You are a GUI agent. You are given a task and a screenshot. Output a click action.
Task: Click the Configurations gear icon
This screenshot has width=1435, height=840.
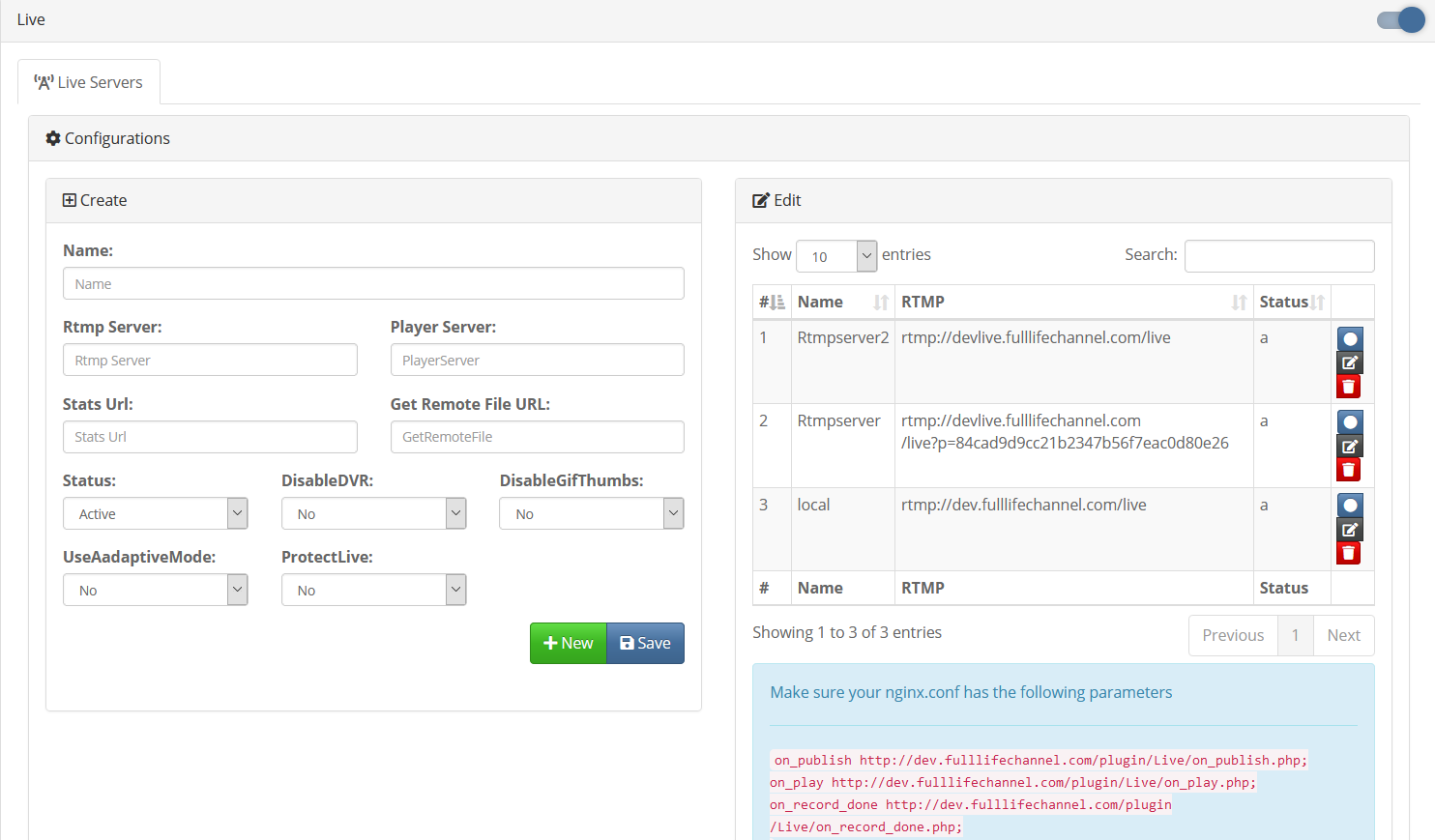[x=53, y=138]
